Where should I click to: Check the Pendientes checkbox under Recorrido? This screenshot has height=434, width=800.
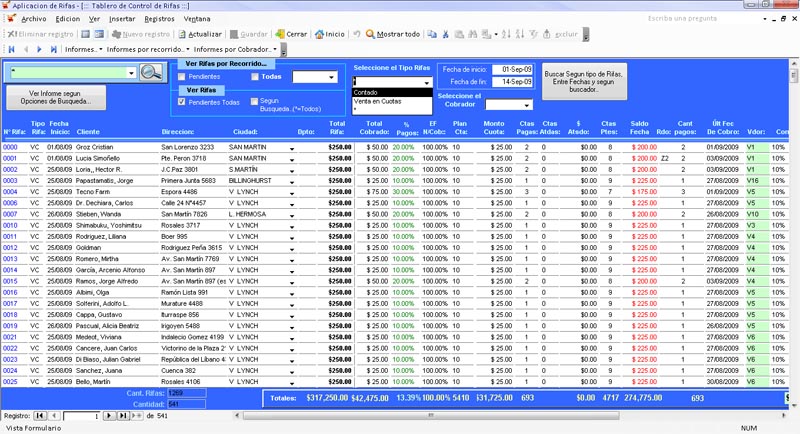pyautogui.click(x=182, y=76)
